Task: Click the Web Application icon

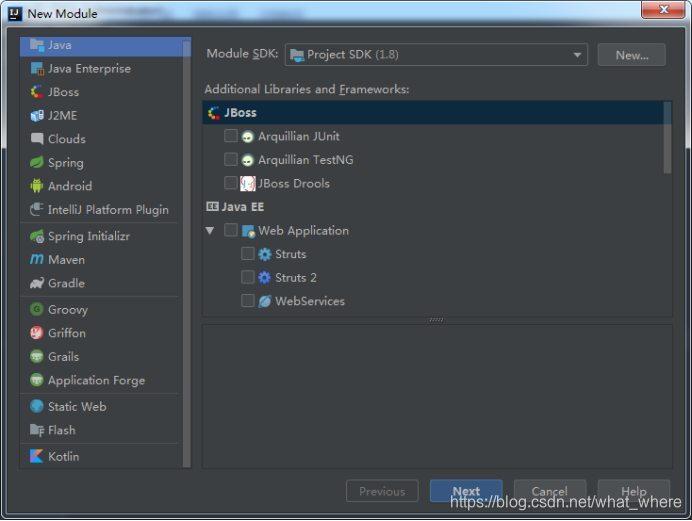Action: click(x=248, y=231)
